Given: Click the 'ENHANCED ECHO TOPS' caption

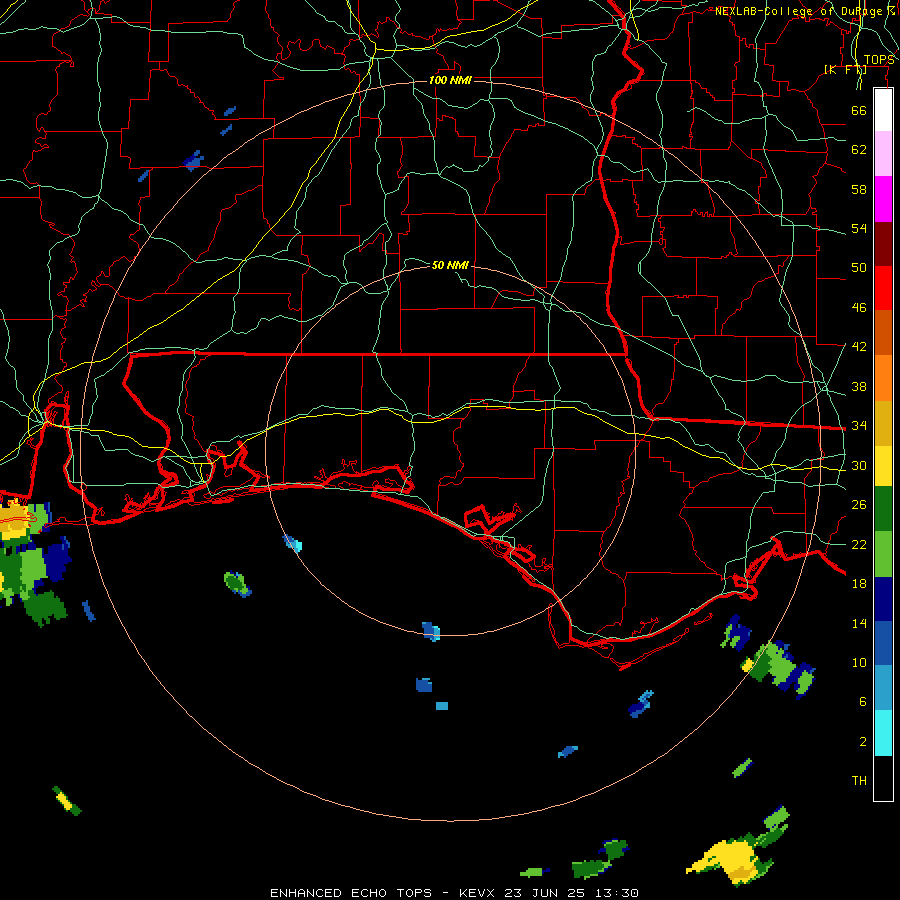Looking at the screenshot, I should [x=351, y=893].
